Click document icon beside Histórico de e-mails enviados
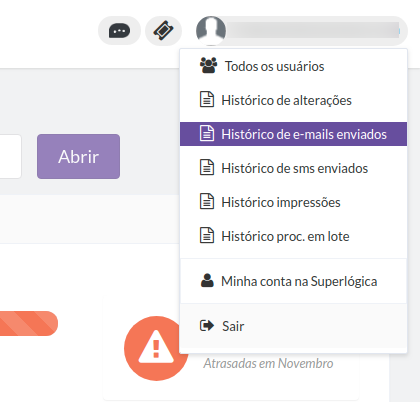This screenshot has width=420, height=402. pos(207,133)
